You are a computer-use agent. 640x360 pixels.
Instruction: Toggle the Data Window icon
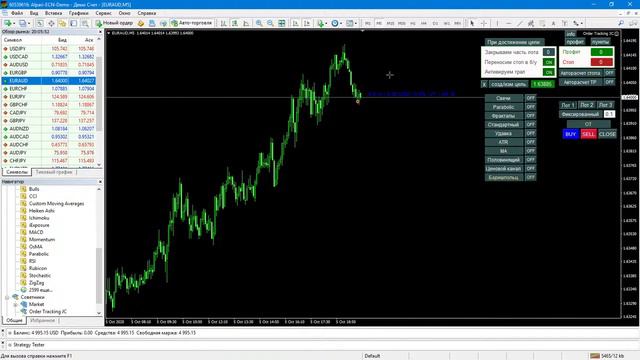(51, 23)
